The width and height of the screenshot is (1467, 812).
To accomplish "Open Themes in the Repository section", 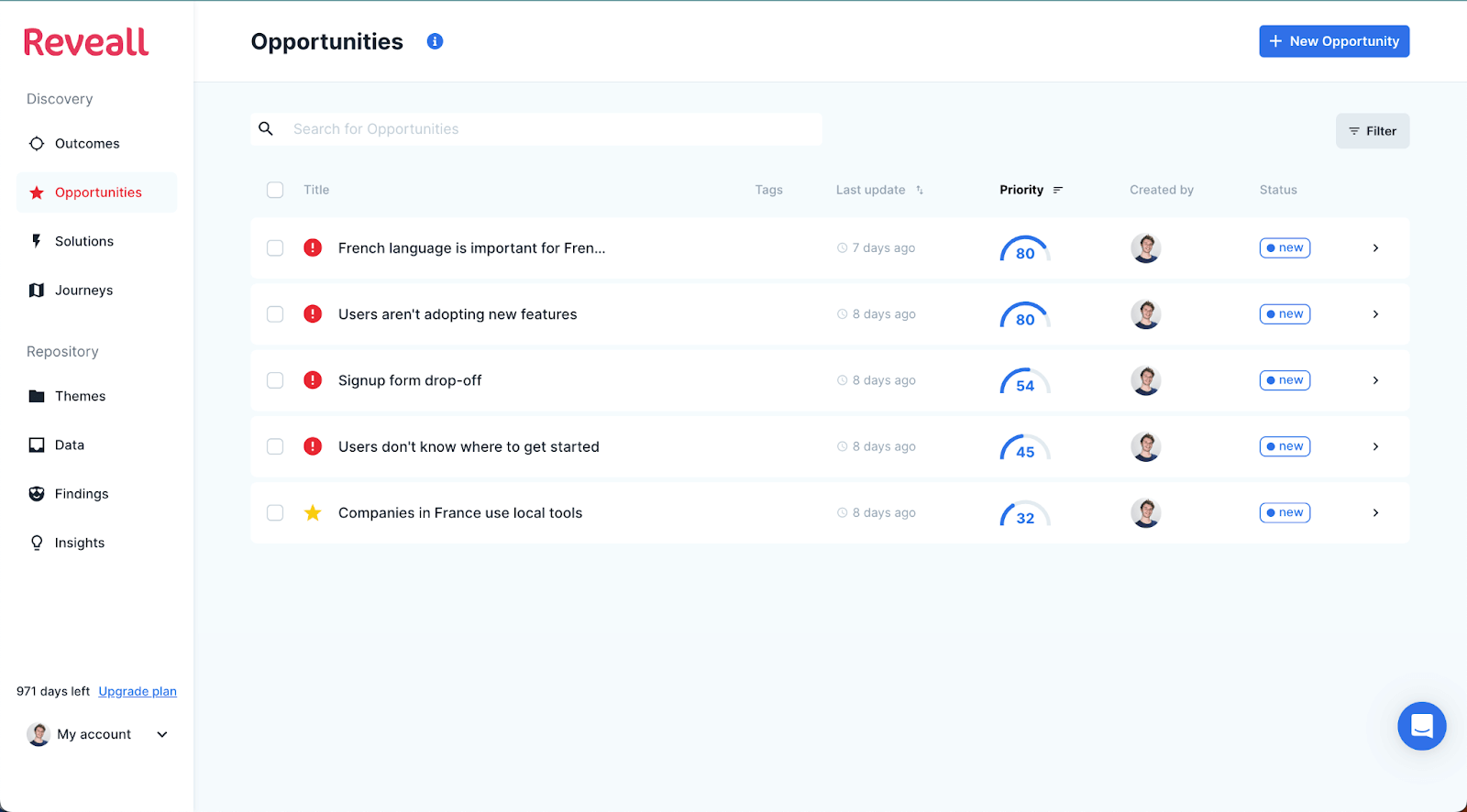I will coord(80,396).
